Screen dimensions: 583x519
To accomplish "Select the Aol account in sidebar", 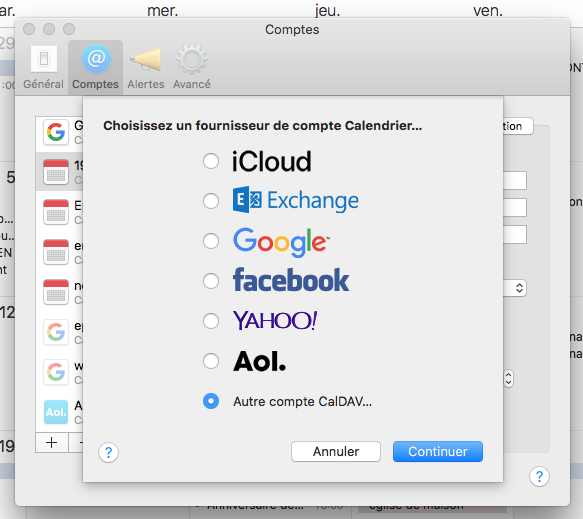I will pos(59,412).
